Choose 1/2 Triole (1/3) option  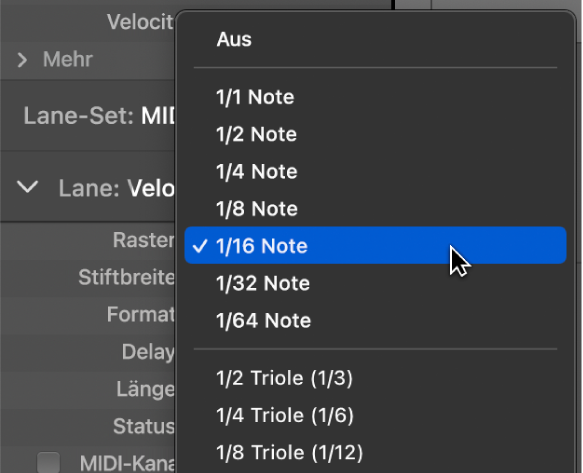(x=375, y=378)
